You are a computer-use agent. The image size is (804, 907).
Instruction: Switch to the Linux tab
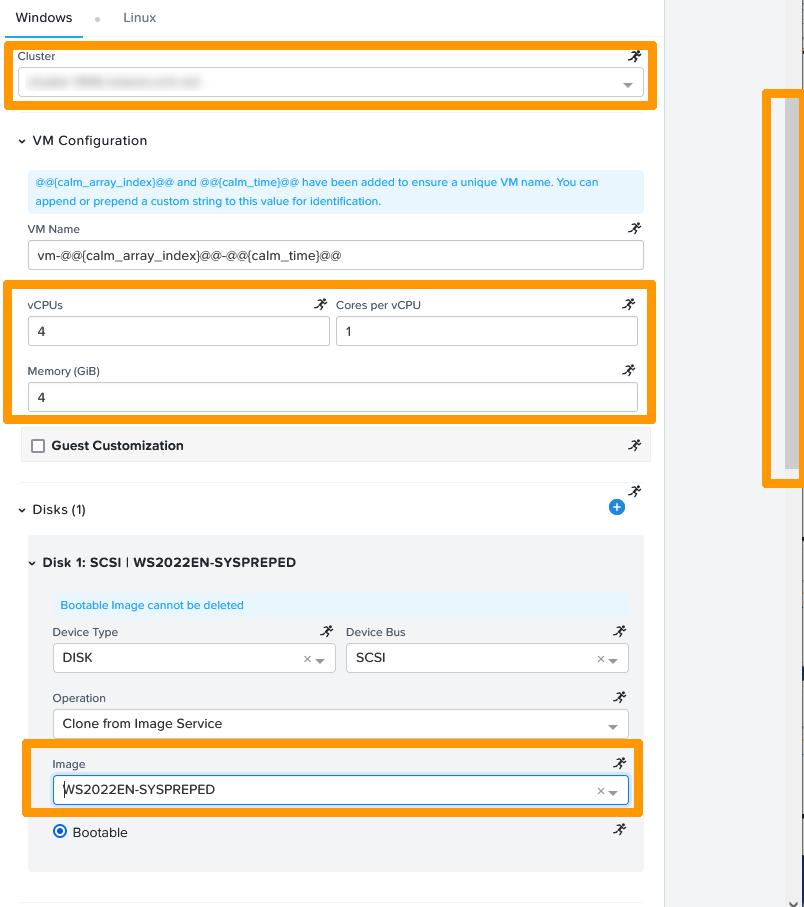(x=139, y=18)
